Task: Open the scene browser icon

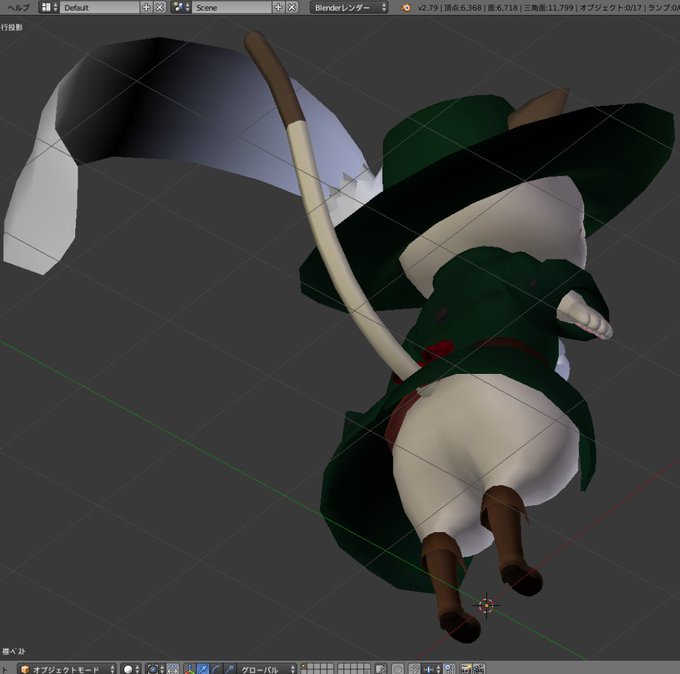Action: tap(180, 7)
